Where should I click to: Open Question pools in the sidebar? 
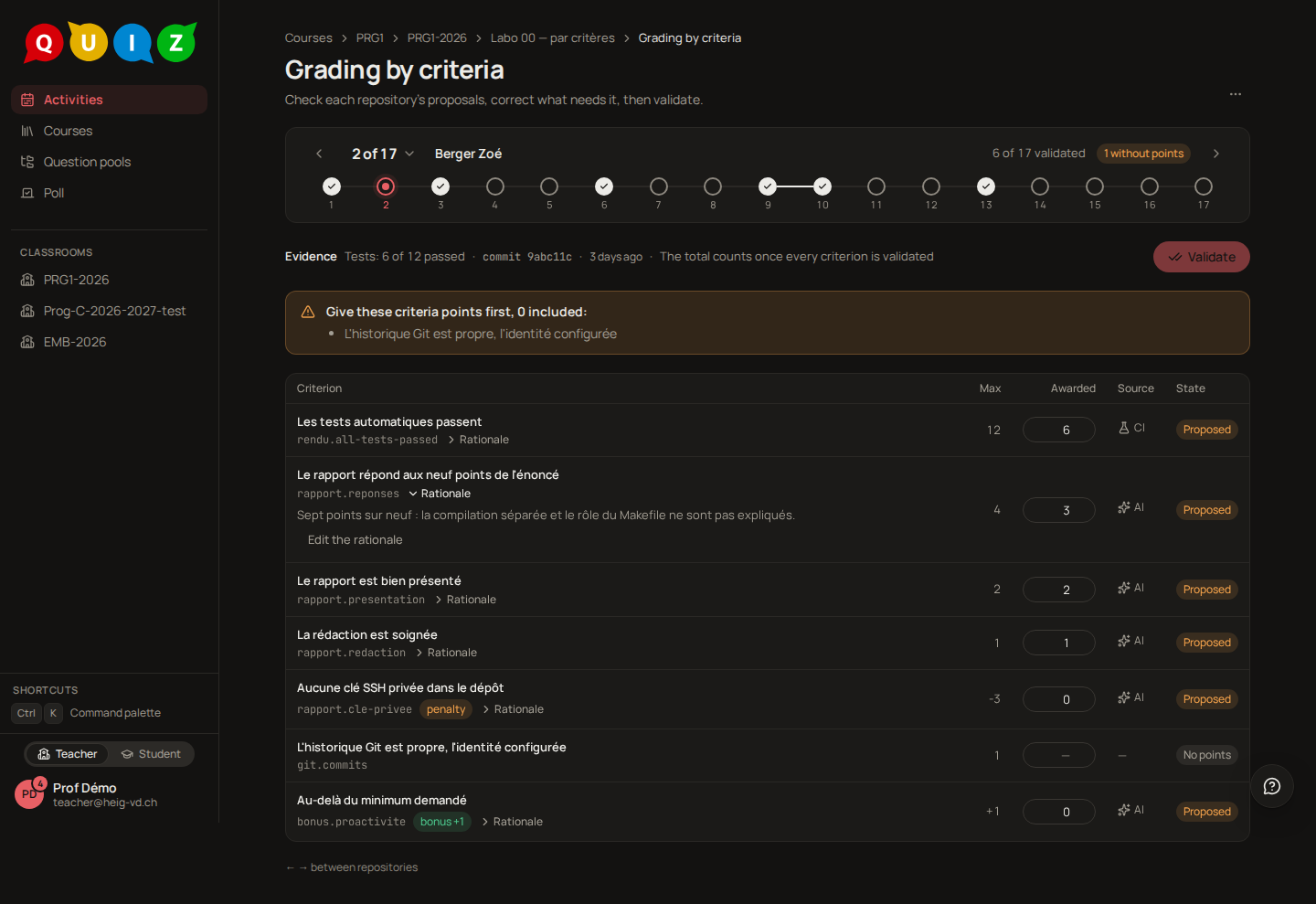tap(109, 162)
